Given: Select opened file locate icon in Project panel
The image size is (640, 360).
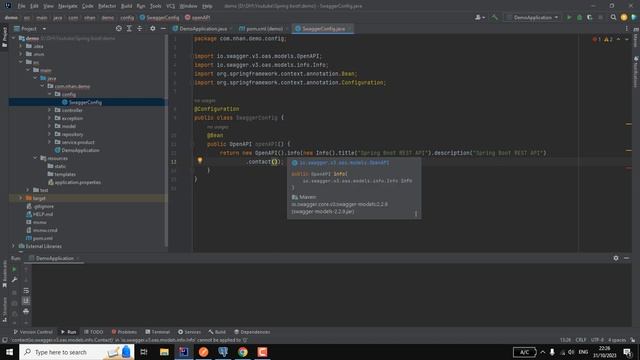Looking at the screenshot, I should [x=118, y=29].
